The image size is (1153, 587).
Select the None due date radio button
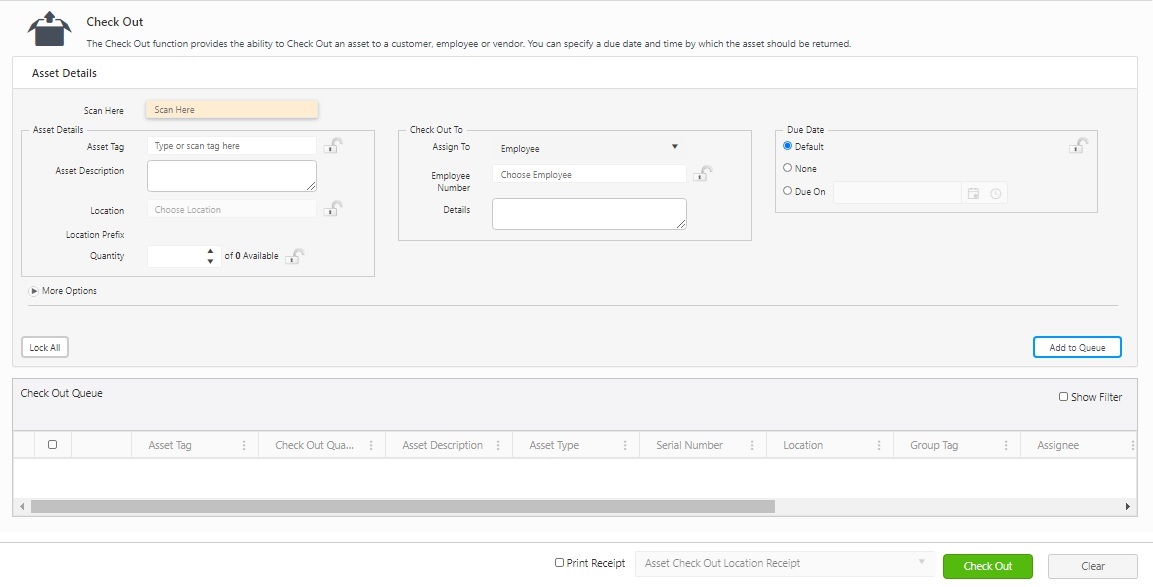[788, 168]
